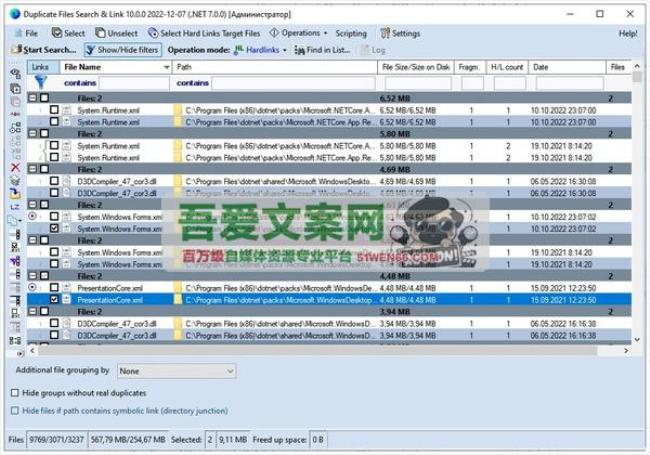Click the File Name filter input box

coord(134,83)
